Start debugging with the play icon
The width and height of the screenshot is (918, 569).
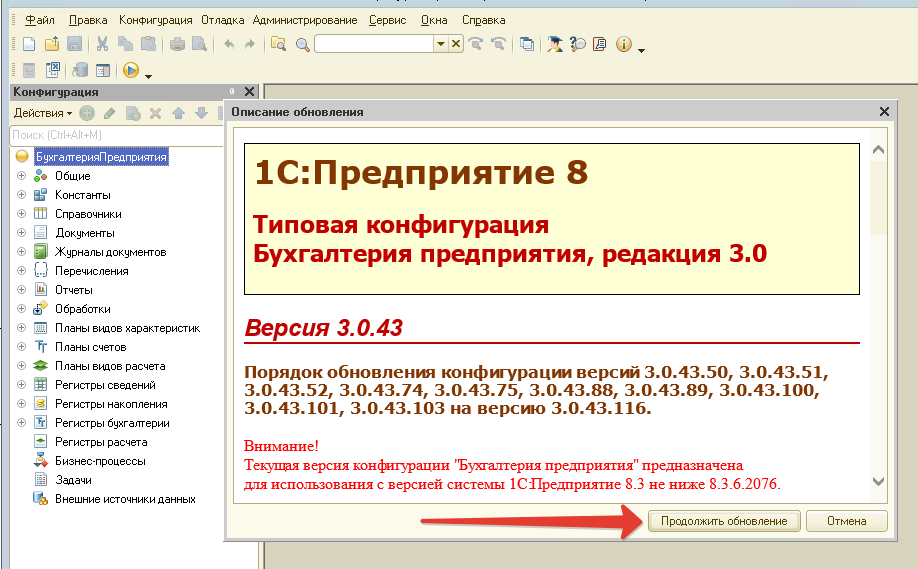[131, 70]
